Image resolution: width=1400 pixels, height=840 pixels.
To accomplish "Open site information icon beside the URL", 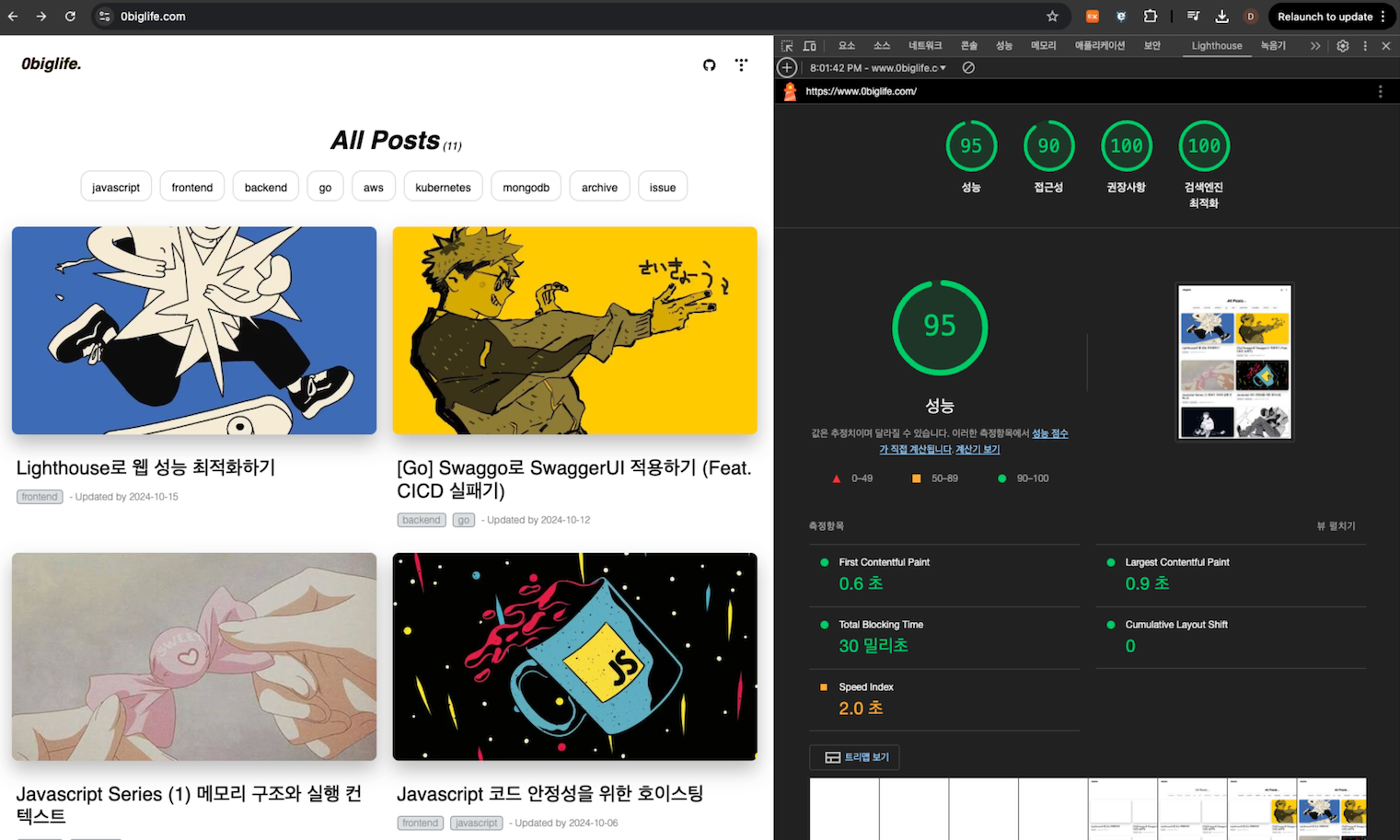I will [105, 17].
